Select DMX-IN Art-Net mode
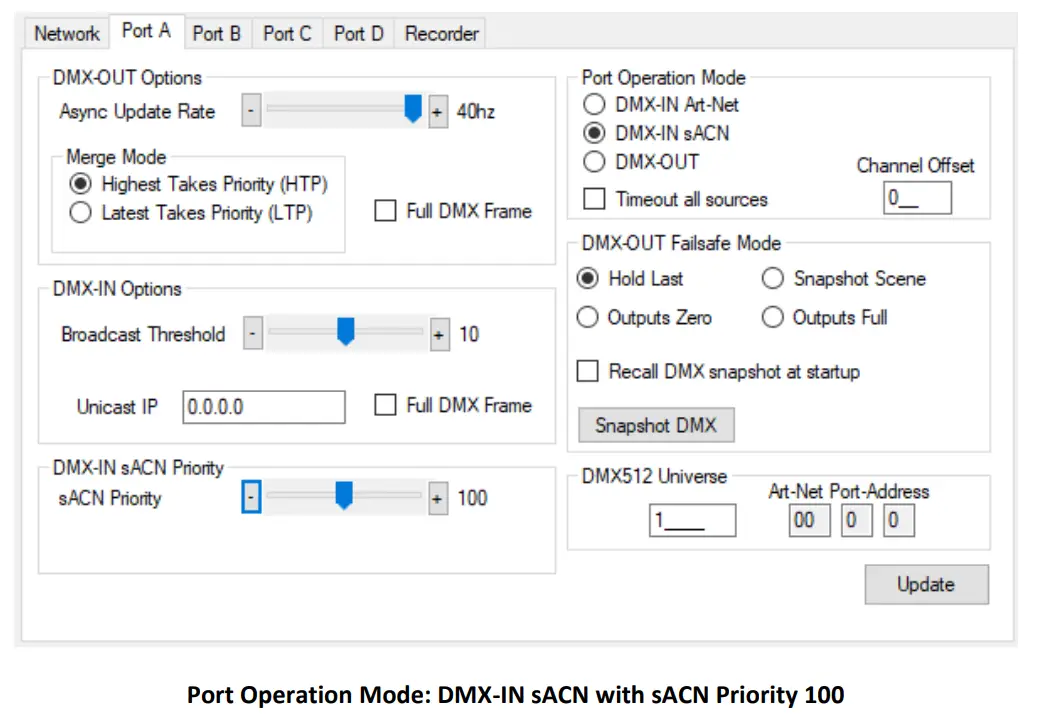 click(x=594, y=104)
